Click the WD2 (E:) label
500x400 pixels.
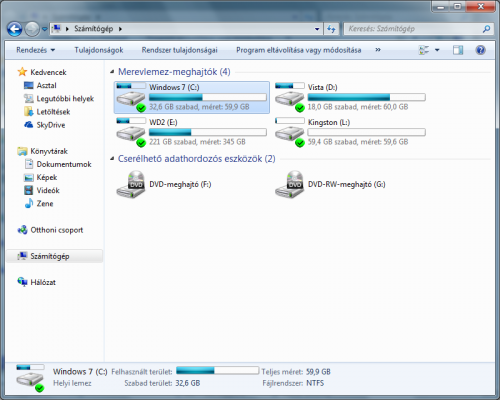coord(163,122)
